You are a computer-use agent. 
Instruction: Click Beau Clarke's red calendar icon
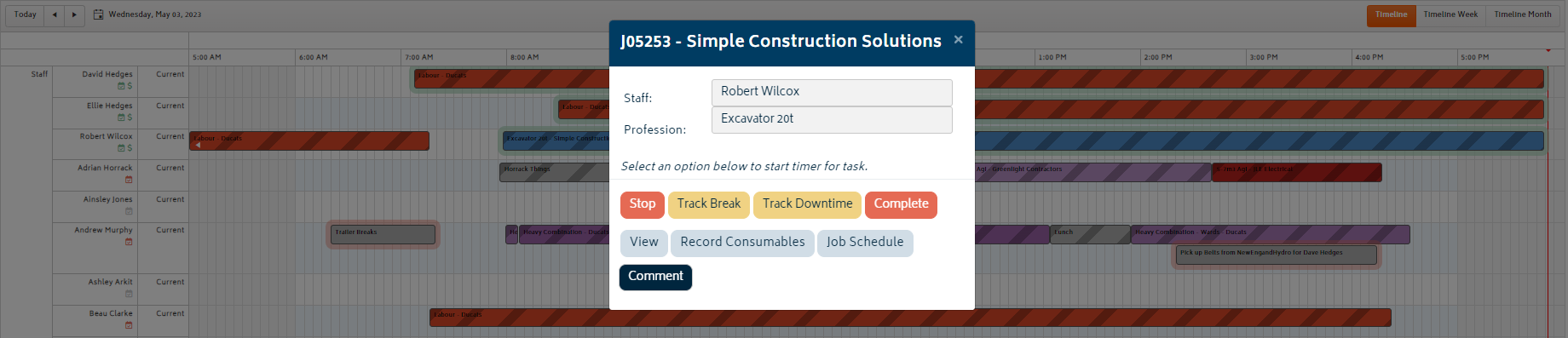coord(129,325)
